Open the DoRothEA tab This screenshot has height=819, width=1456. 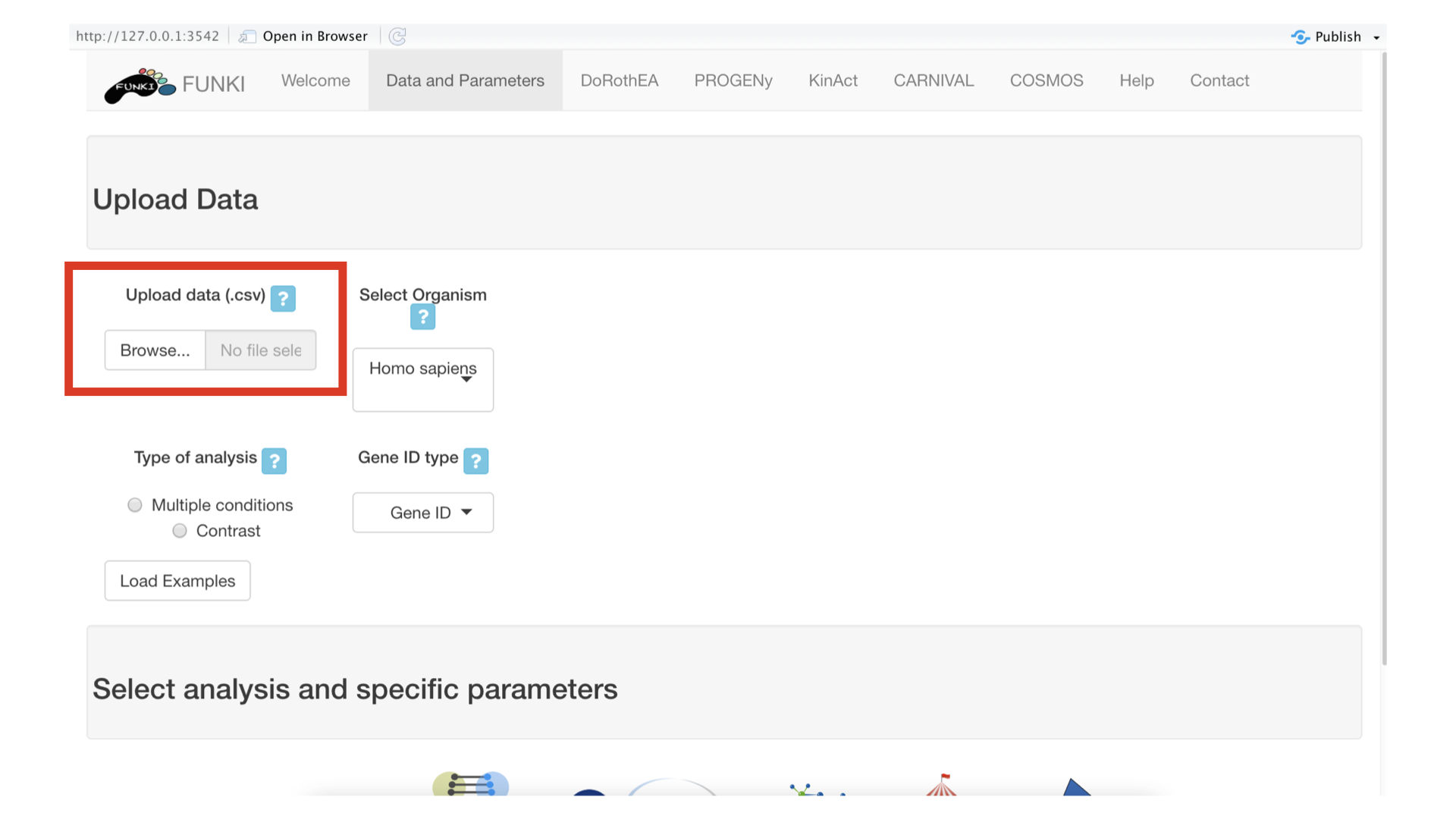point(619,80)
